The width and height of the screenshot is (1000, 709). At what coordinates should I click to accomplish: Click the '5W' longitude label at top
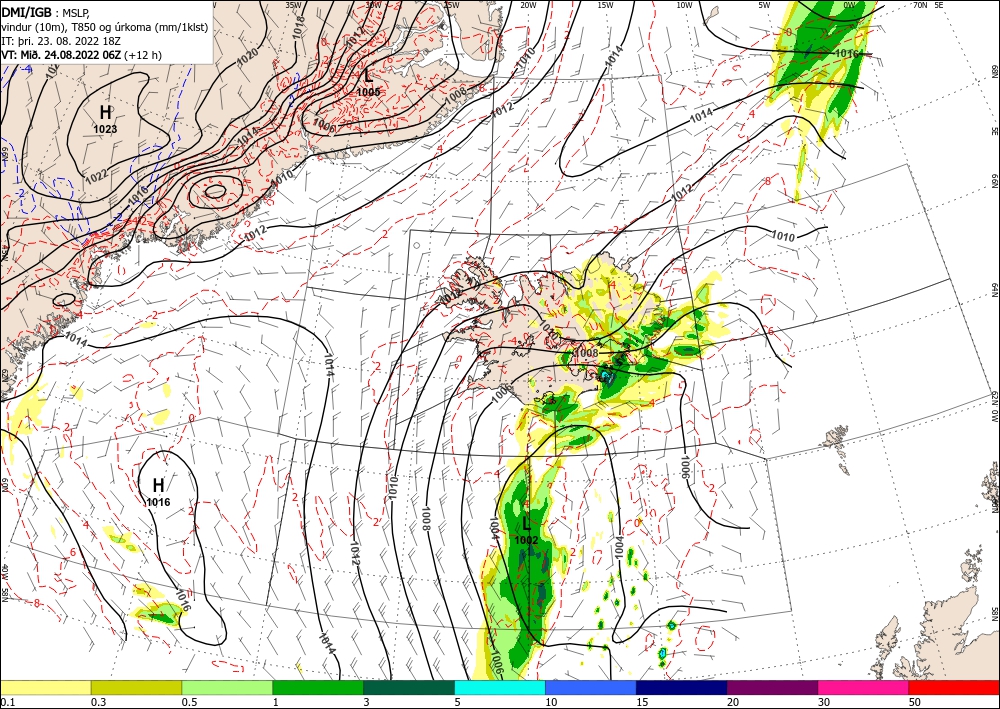(x=765, y=4)
